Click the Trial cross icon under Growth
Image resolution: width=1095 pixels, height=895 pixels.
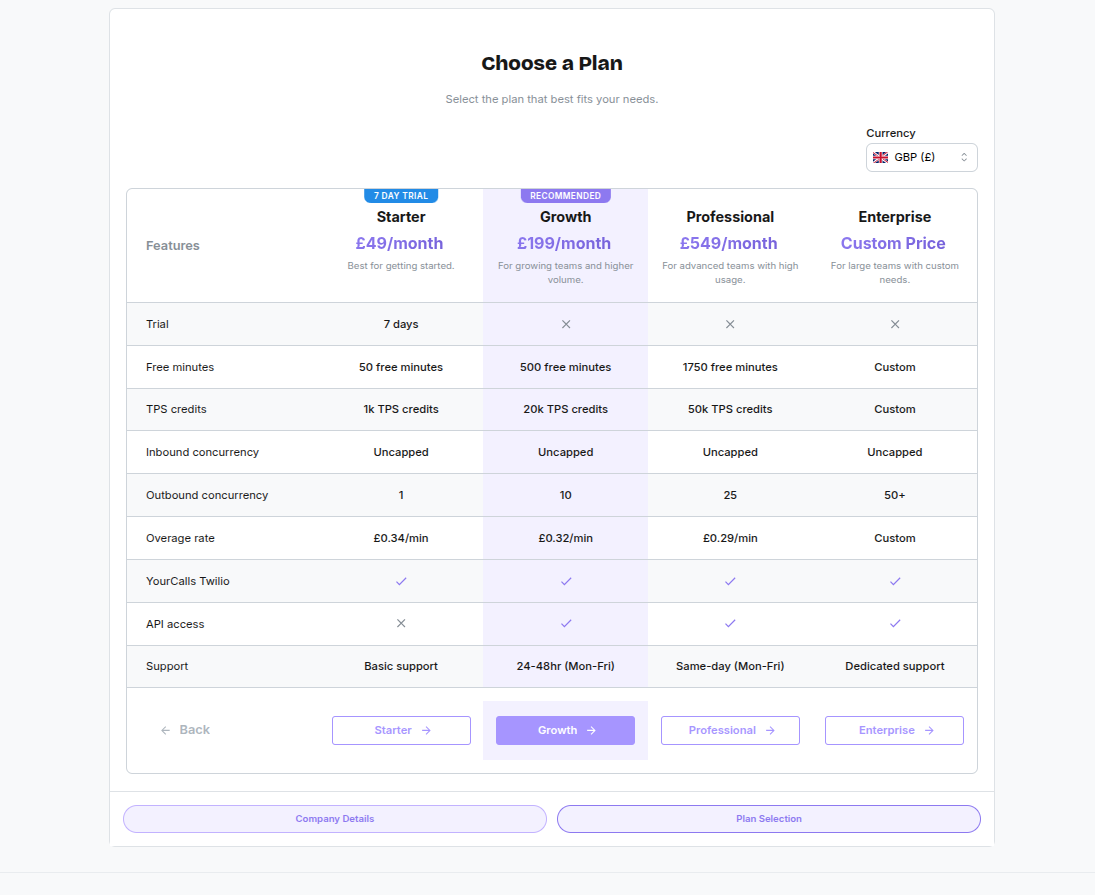[x=566, y=324]
